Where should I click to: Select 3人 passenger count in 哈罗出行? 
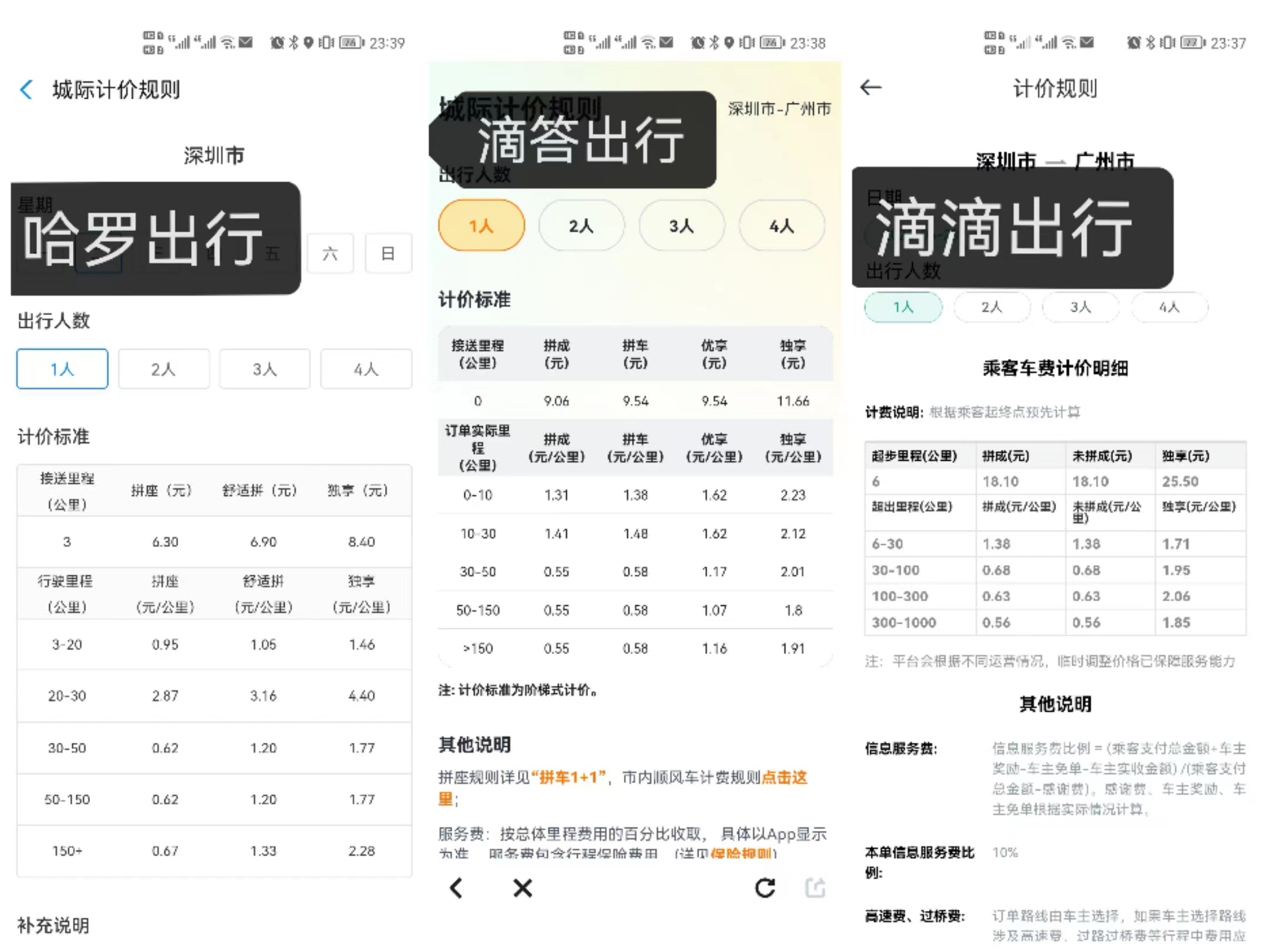pyautogui.click(x=265, y=369)
